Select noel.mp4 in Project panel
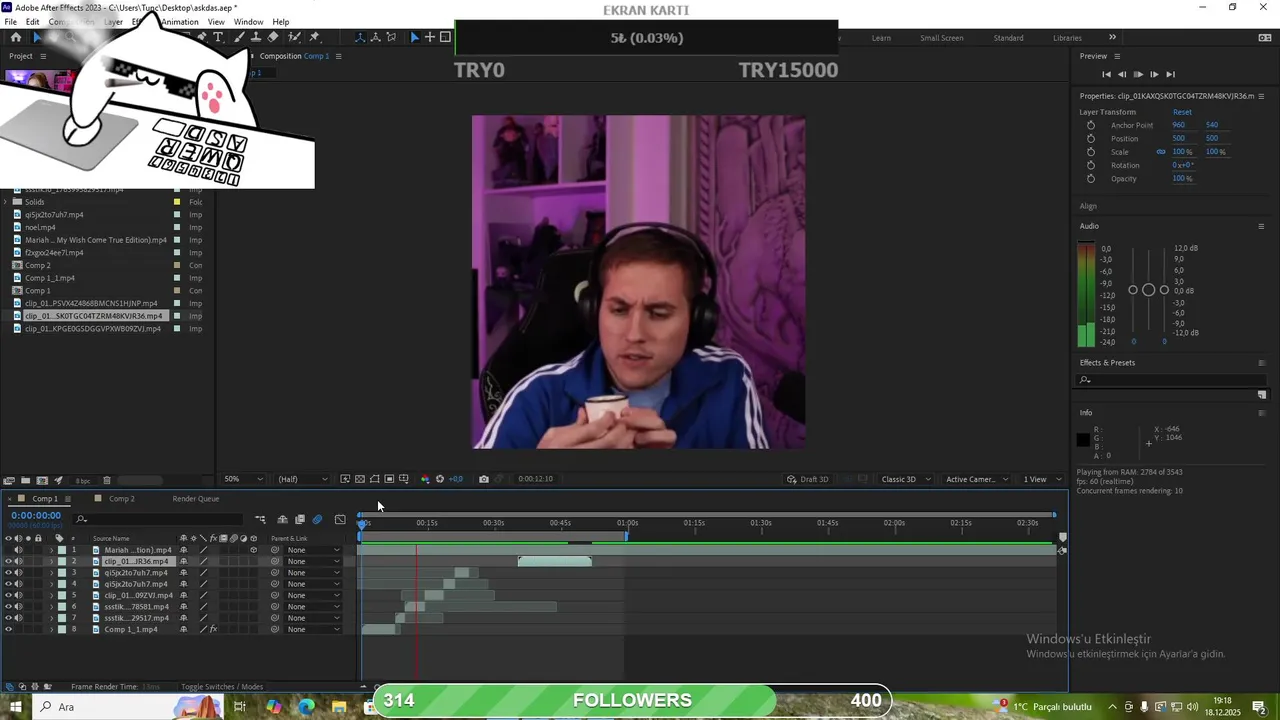Viewport: 1280px width, 720px height. (x=40, y=227)
